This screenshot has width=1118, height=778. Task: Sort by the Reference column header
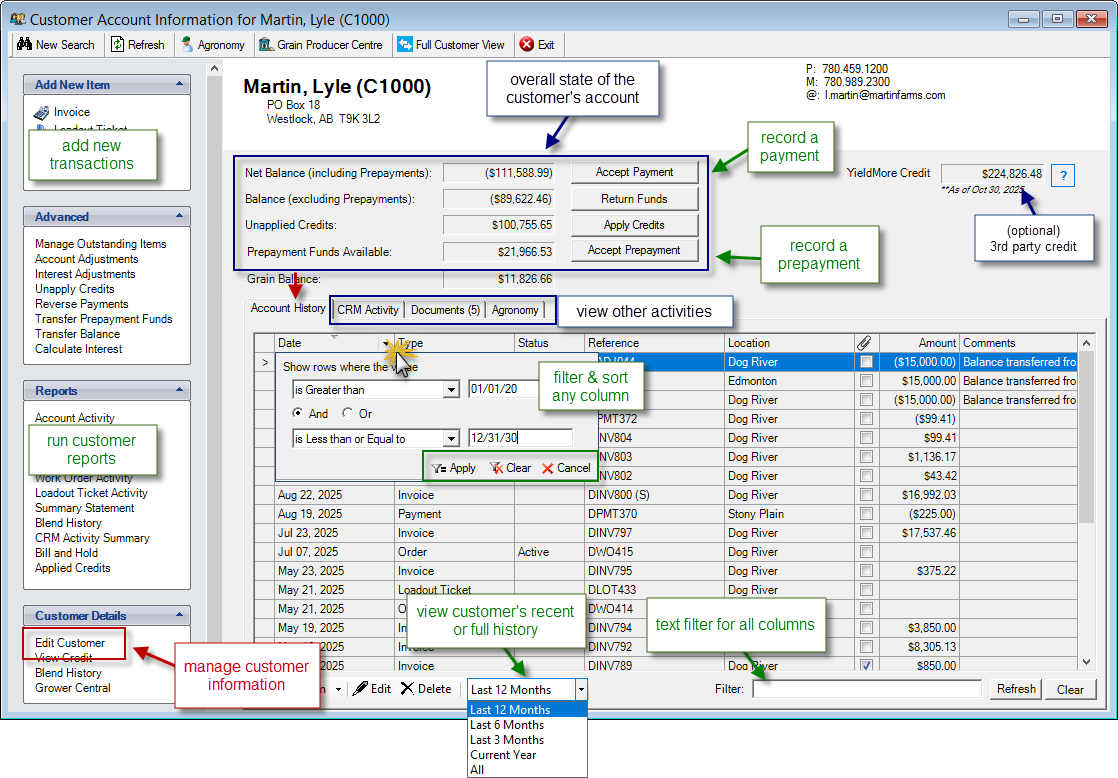[655, 343]
